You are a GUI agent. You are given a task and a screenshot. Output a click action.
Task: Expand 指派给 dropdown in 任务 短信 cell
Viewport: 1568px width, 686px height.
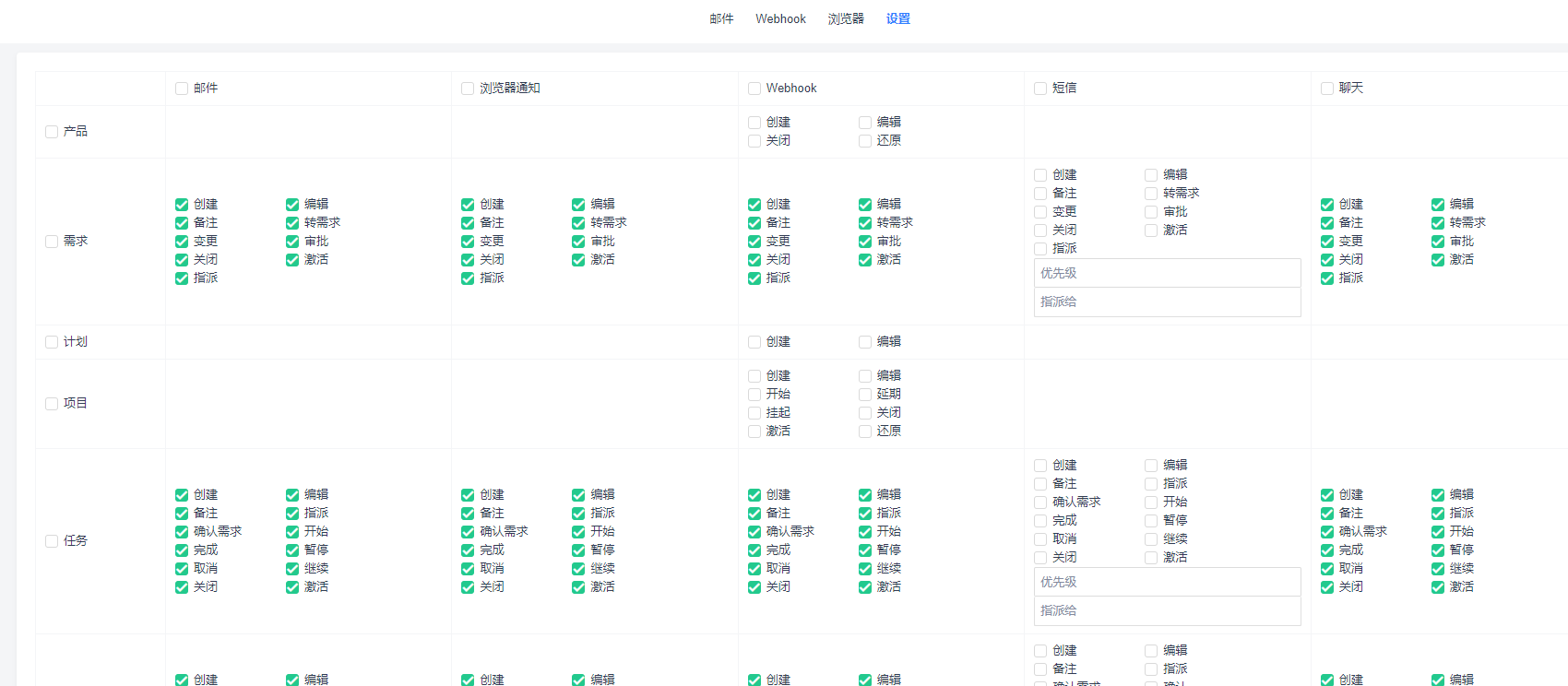pyautogui.click(x=1167, y=610)
